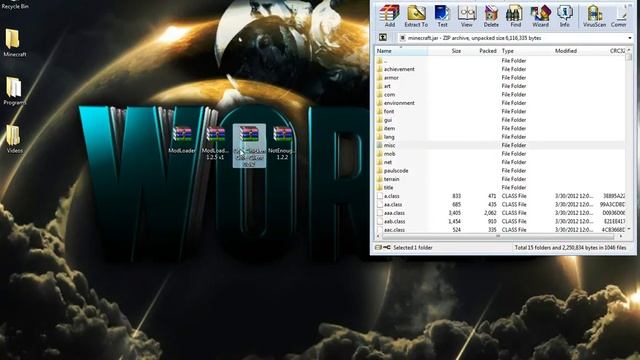
Task: Click the View toolbar icon
Action: point(467,16)
